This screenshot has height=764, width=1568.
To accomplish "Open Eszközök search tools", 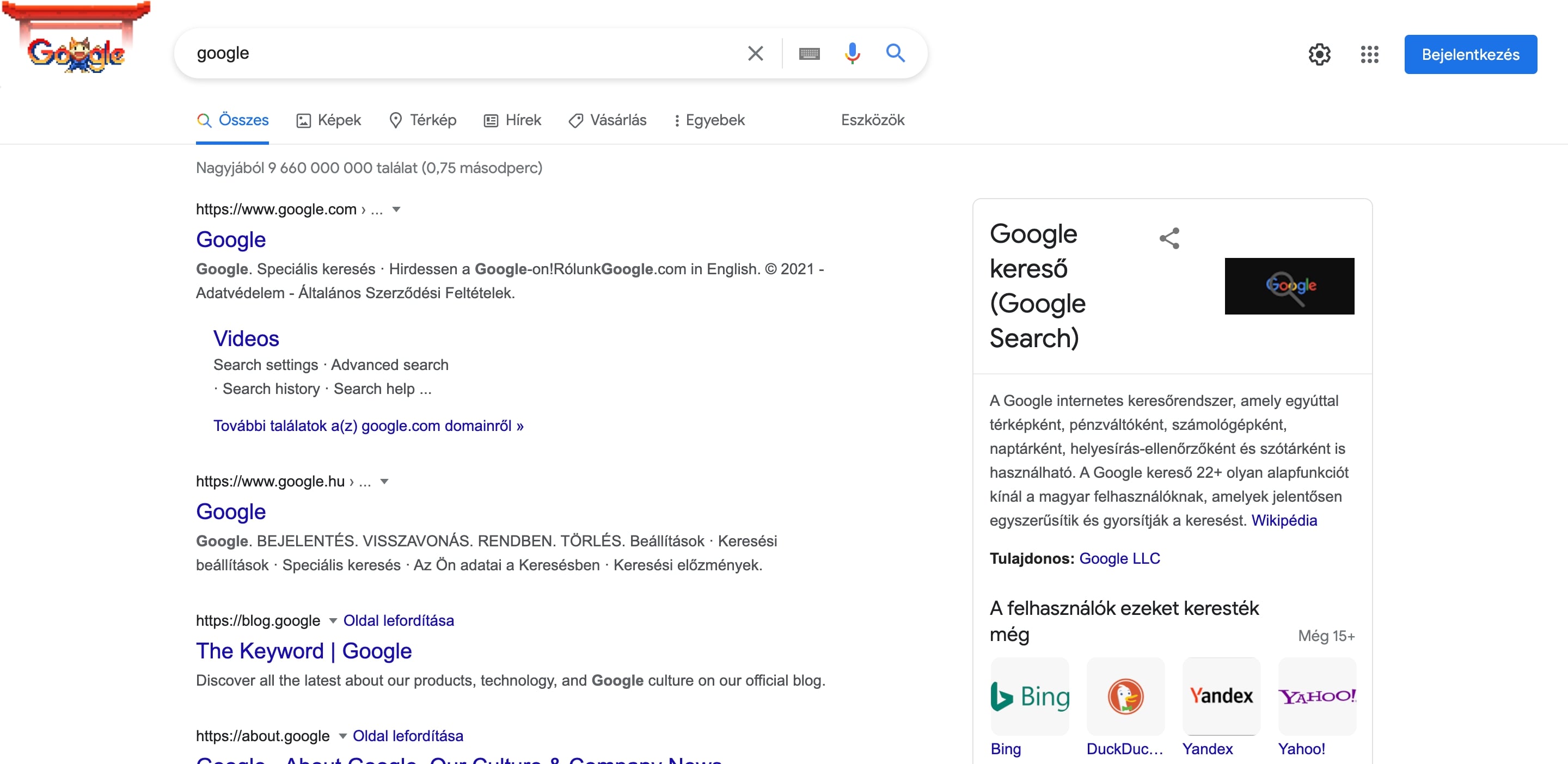I will click(872, 120).
